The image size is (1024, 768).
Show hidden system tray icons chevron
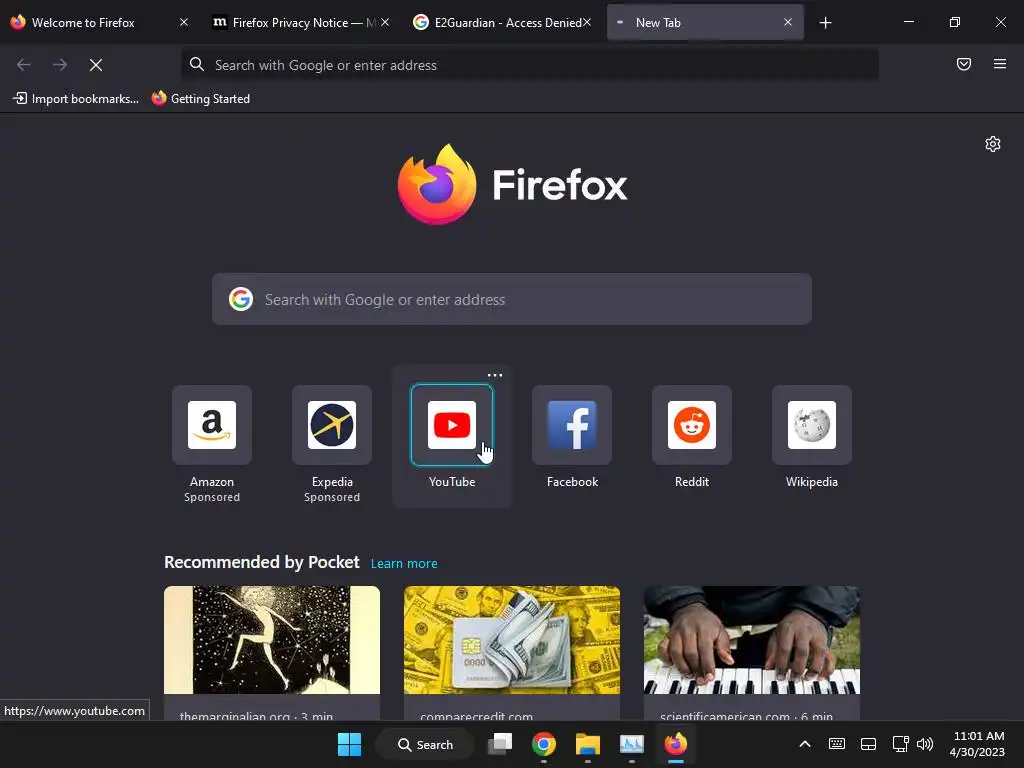coord(805,744)
